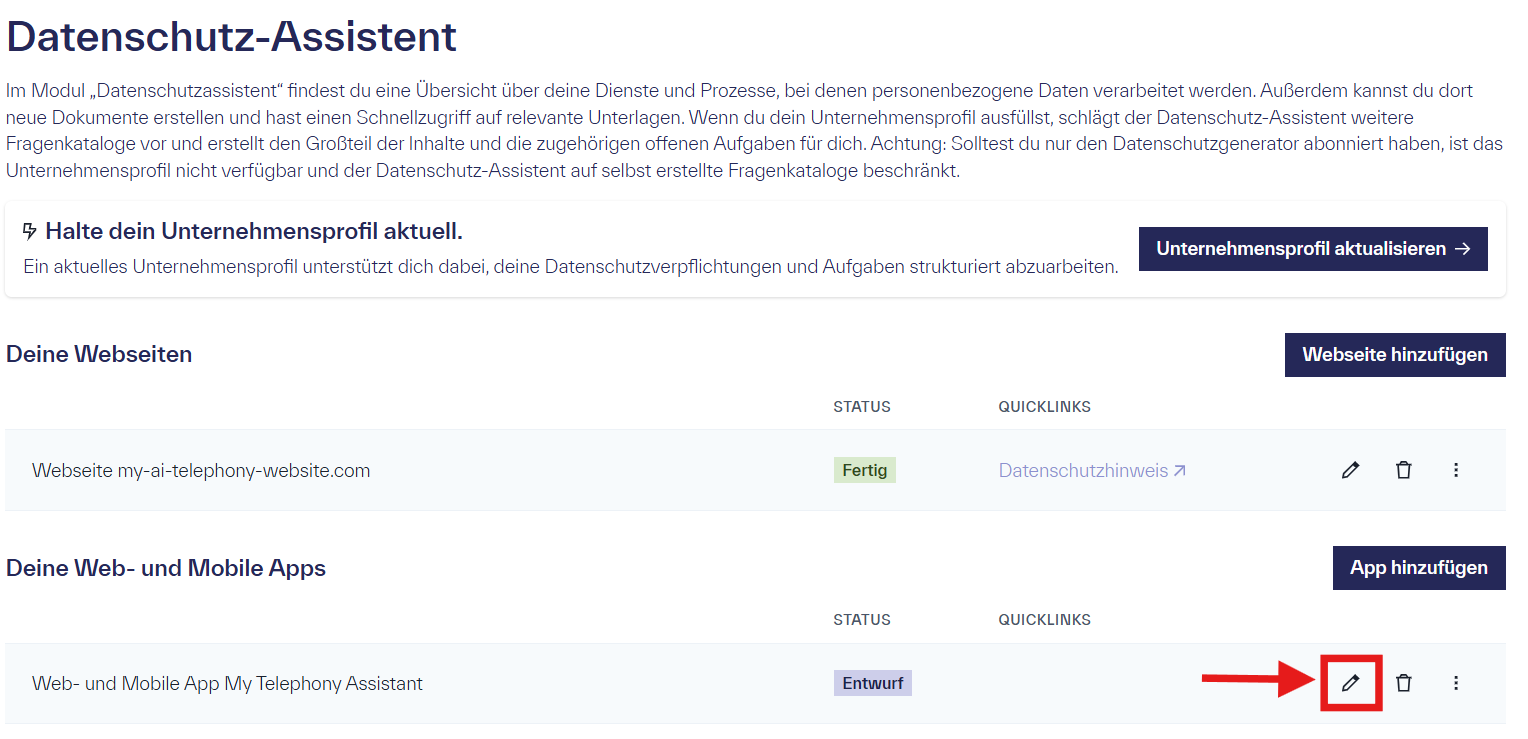Click the QUICKLINKS column header for apps
Viewport: 1528px width, 739px height.
[1044, 619]
